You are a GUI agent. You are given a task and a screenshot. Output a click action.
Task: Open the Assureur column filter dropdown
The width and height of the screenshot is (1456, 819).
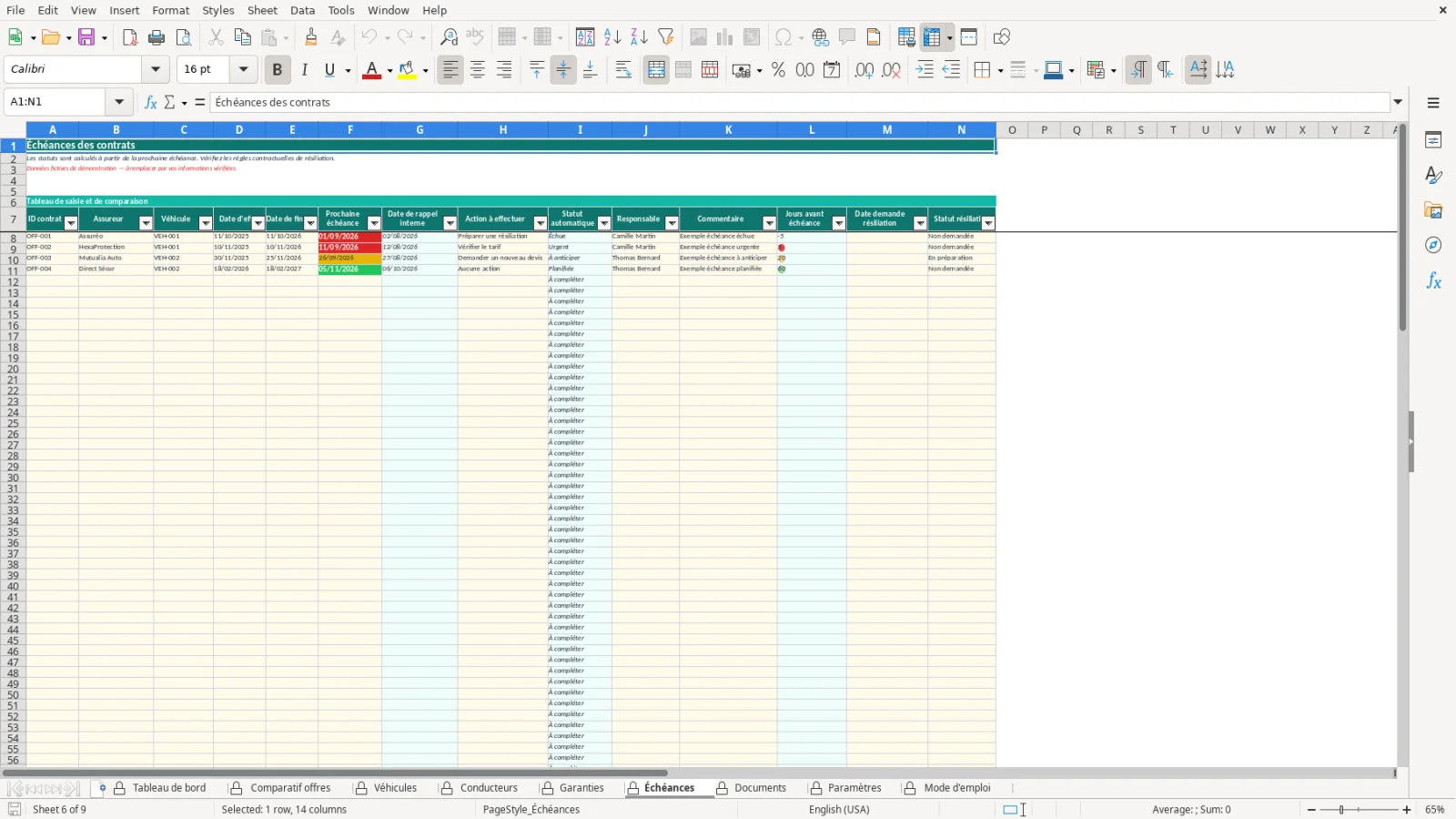(146, 223)
